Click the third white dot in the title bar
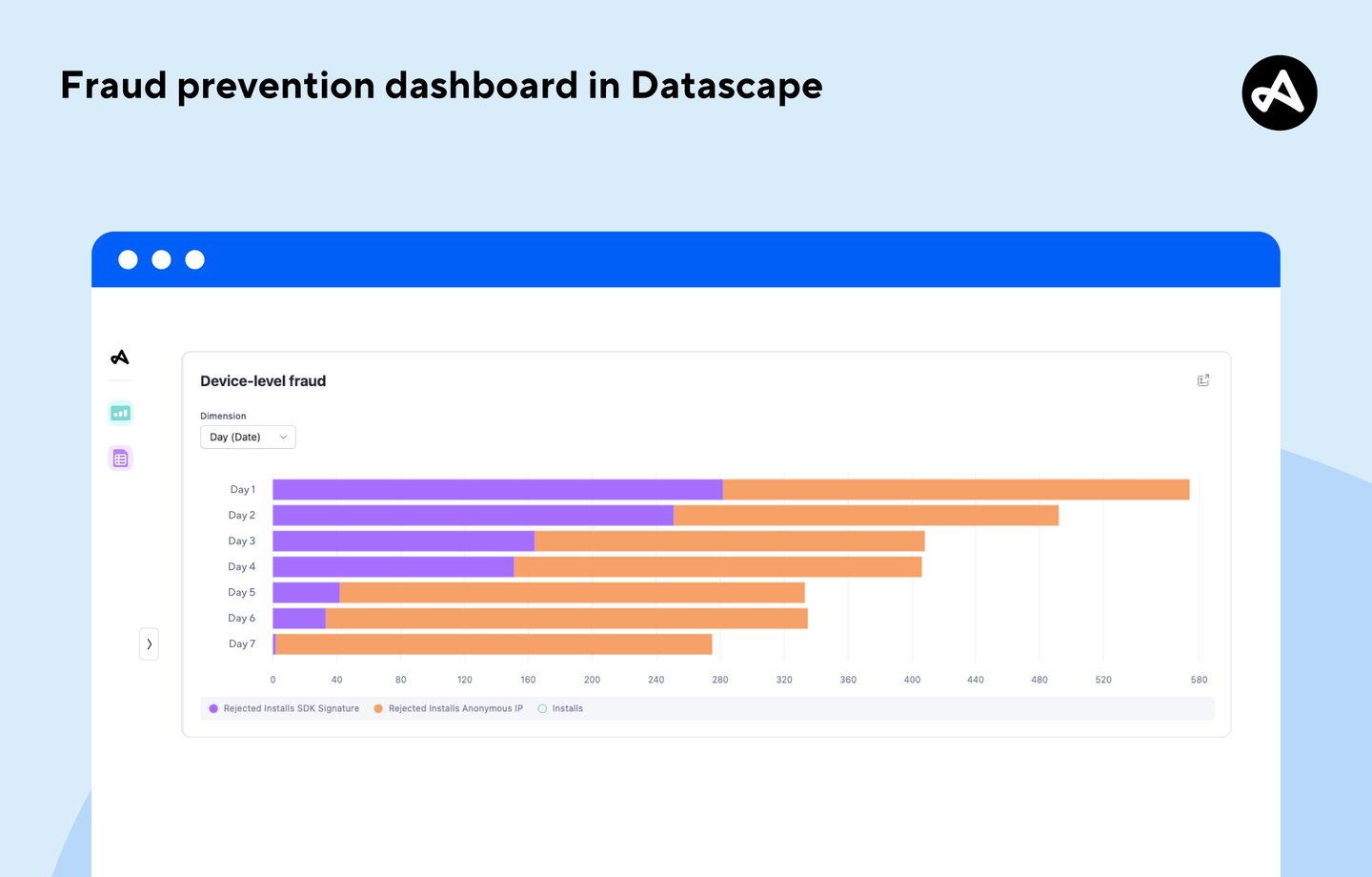This screenshot has width=1372, height=877. pyautogui.click(x=194, y=258)
